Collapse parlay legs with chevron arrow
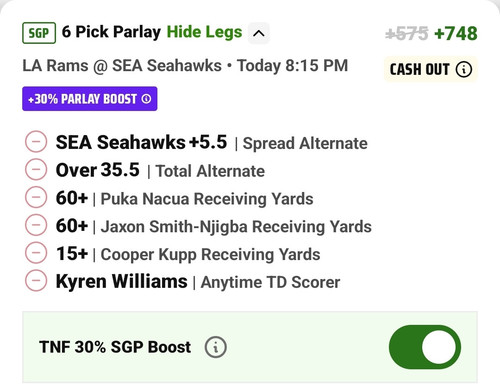Screen dimensions: 500x384 tap(259, 33)
